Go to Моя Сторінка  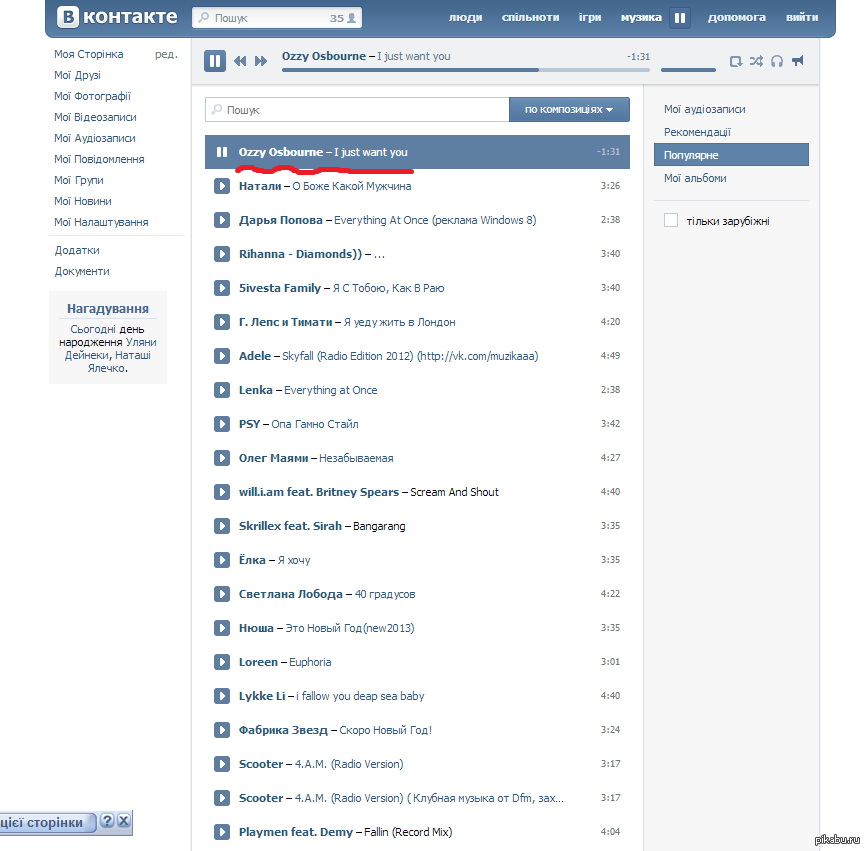point(89,54)
